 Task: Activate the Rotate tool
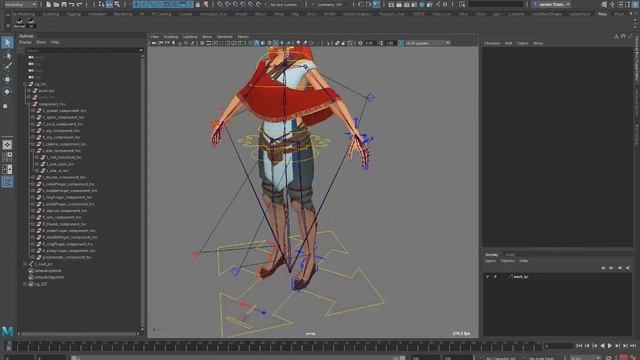coord(7,92)
